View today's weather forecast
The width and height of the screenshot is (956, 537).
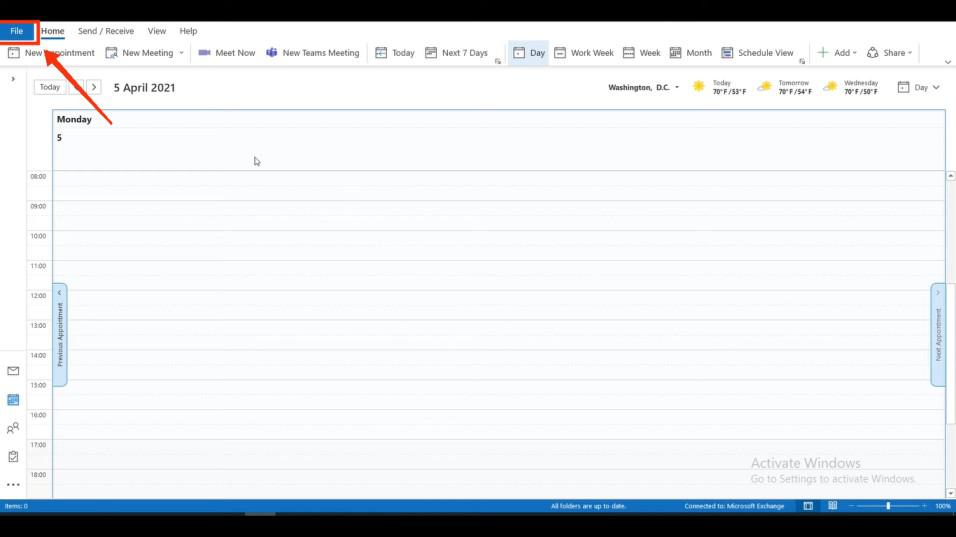pyautogui.click(x=719, y=87)
